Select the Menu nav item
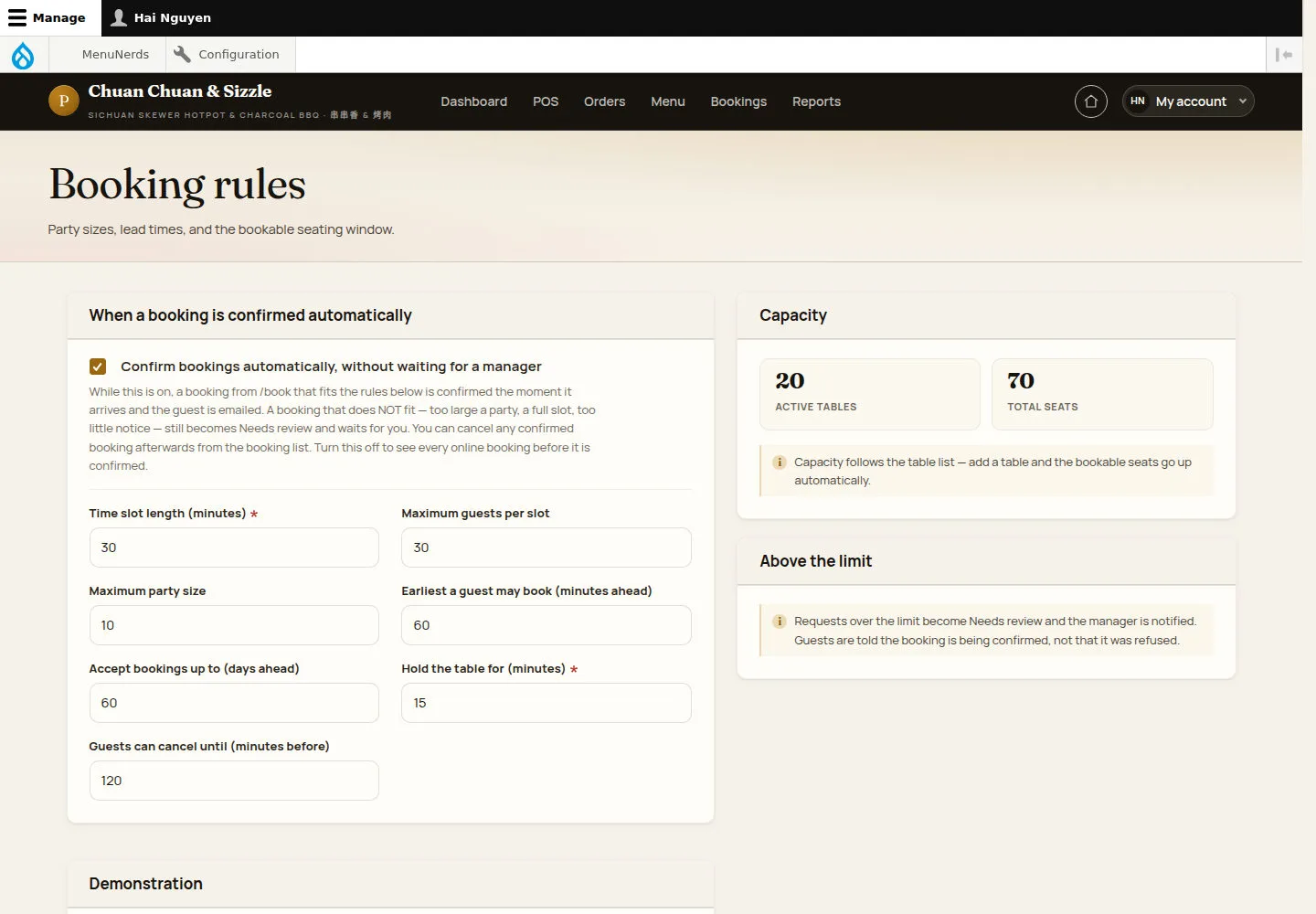 (668, 101)
